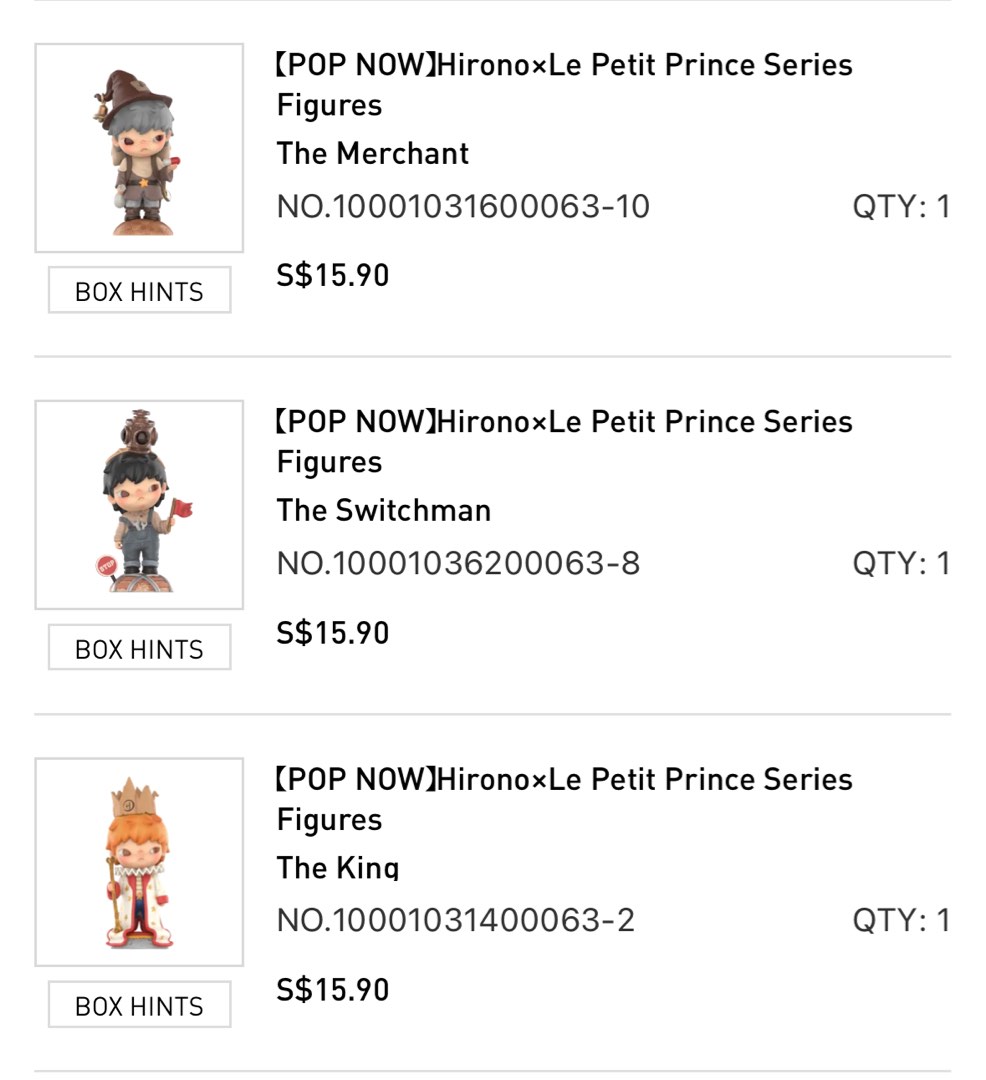Click the BOX HINTS button for The Merchant

[138, 291]
